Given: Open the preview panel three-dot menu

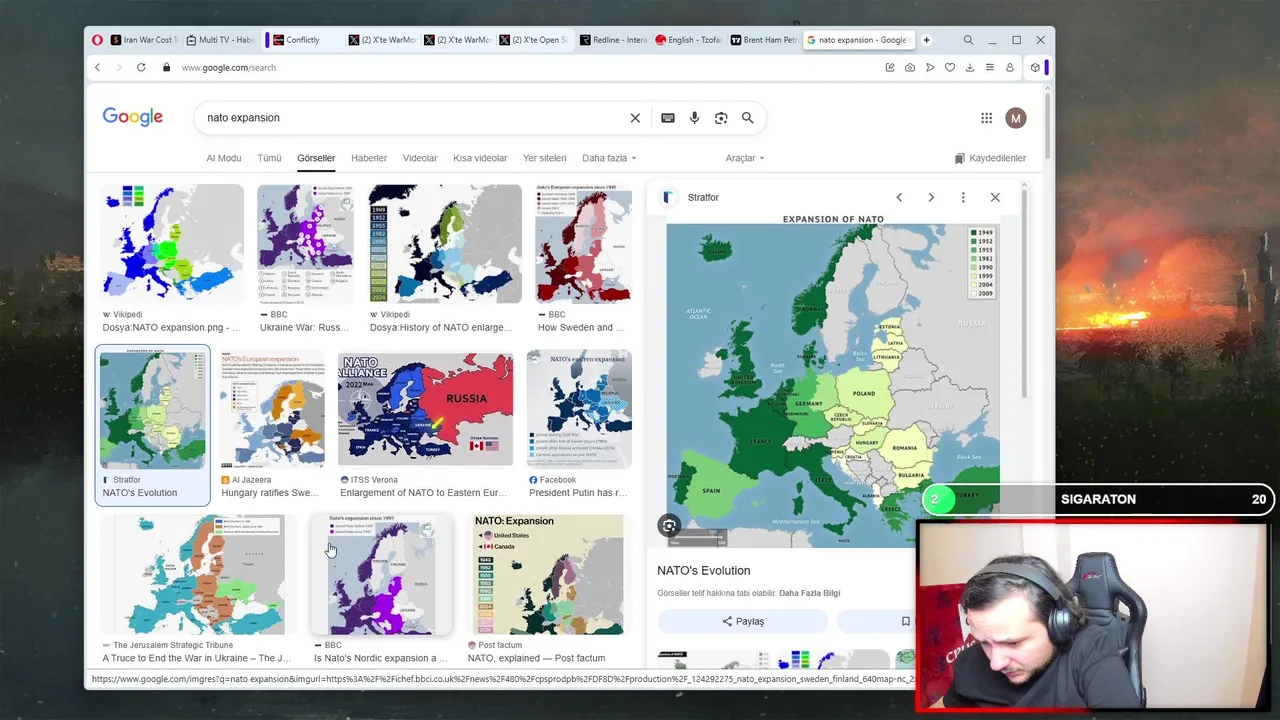Looking at the screenshot, I should (x=963, y=197).
